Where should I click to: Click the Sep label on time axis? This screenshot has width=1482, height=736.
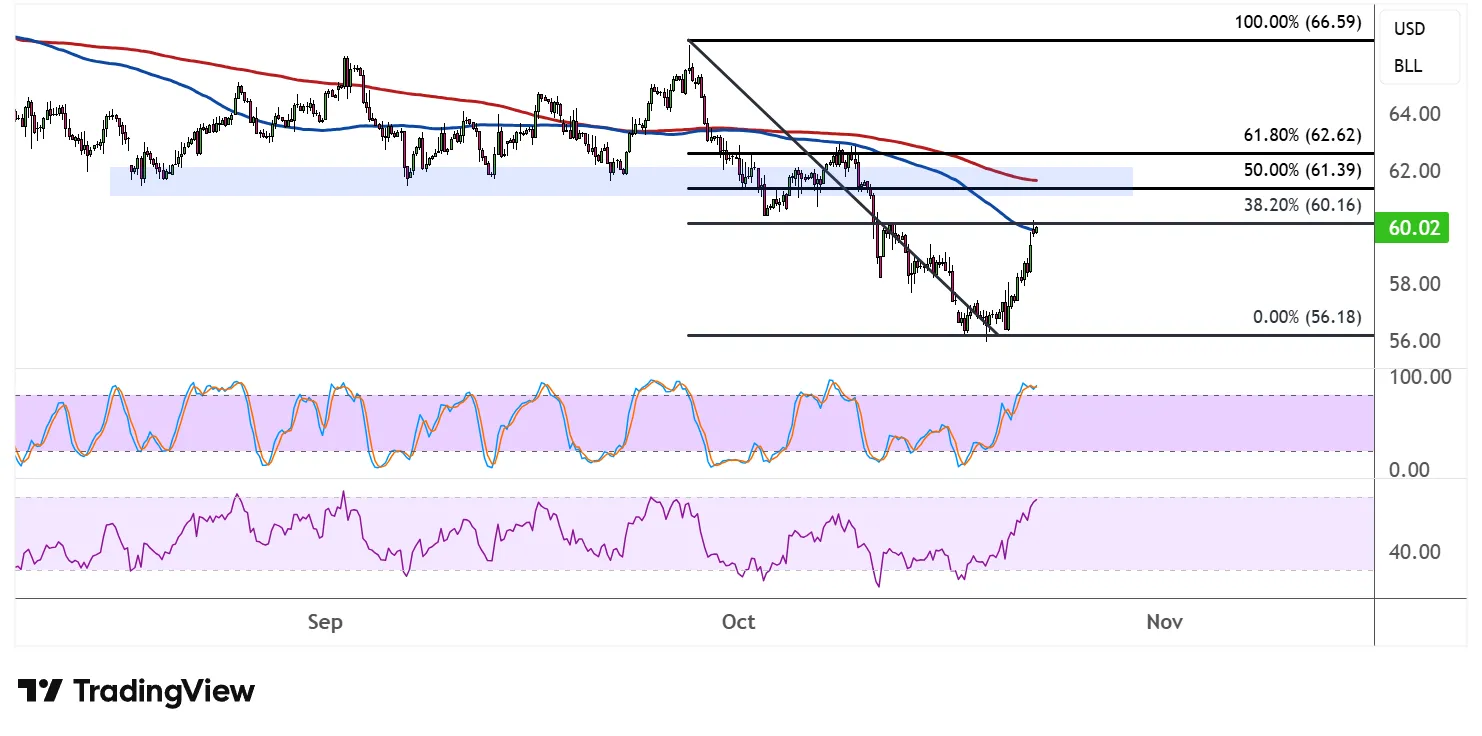tap(325, 622)
